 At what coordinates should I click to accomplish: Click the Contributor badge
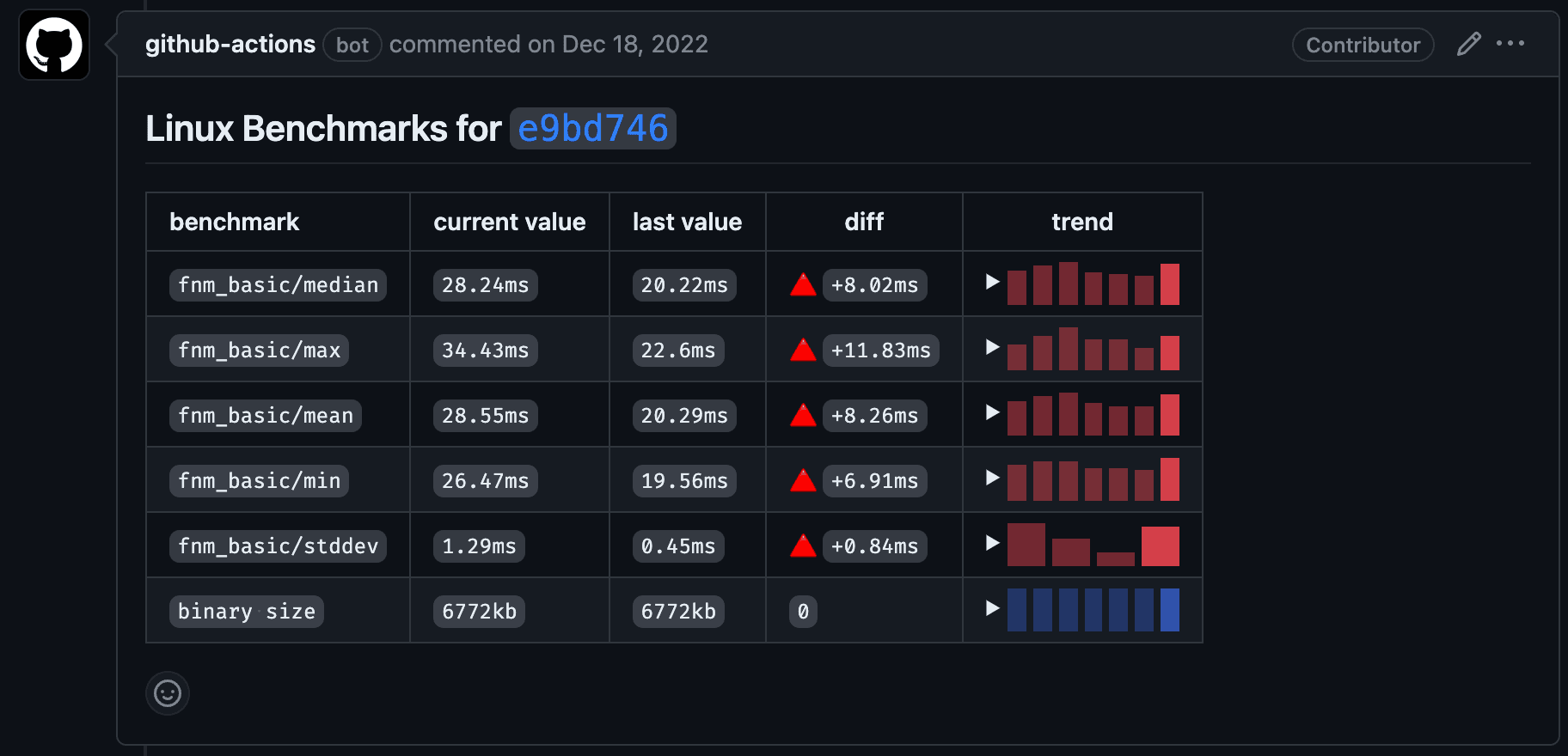tap(1363, 45)
